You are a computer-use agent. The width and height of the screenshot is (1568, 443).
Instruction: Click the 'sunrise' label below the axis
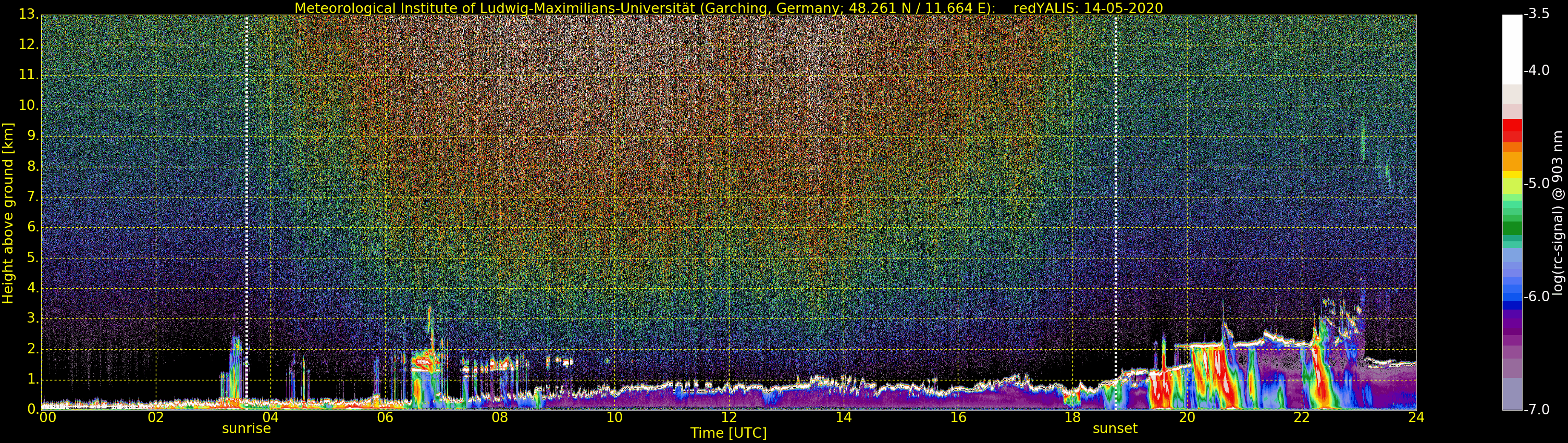pos(246,428)
